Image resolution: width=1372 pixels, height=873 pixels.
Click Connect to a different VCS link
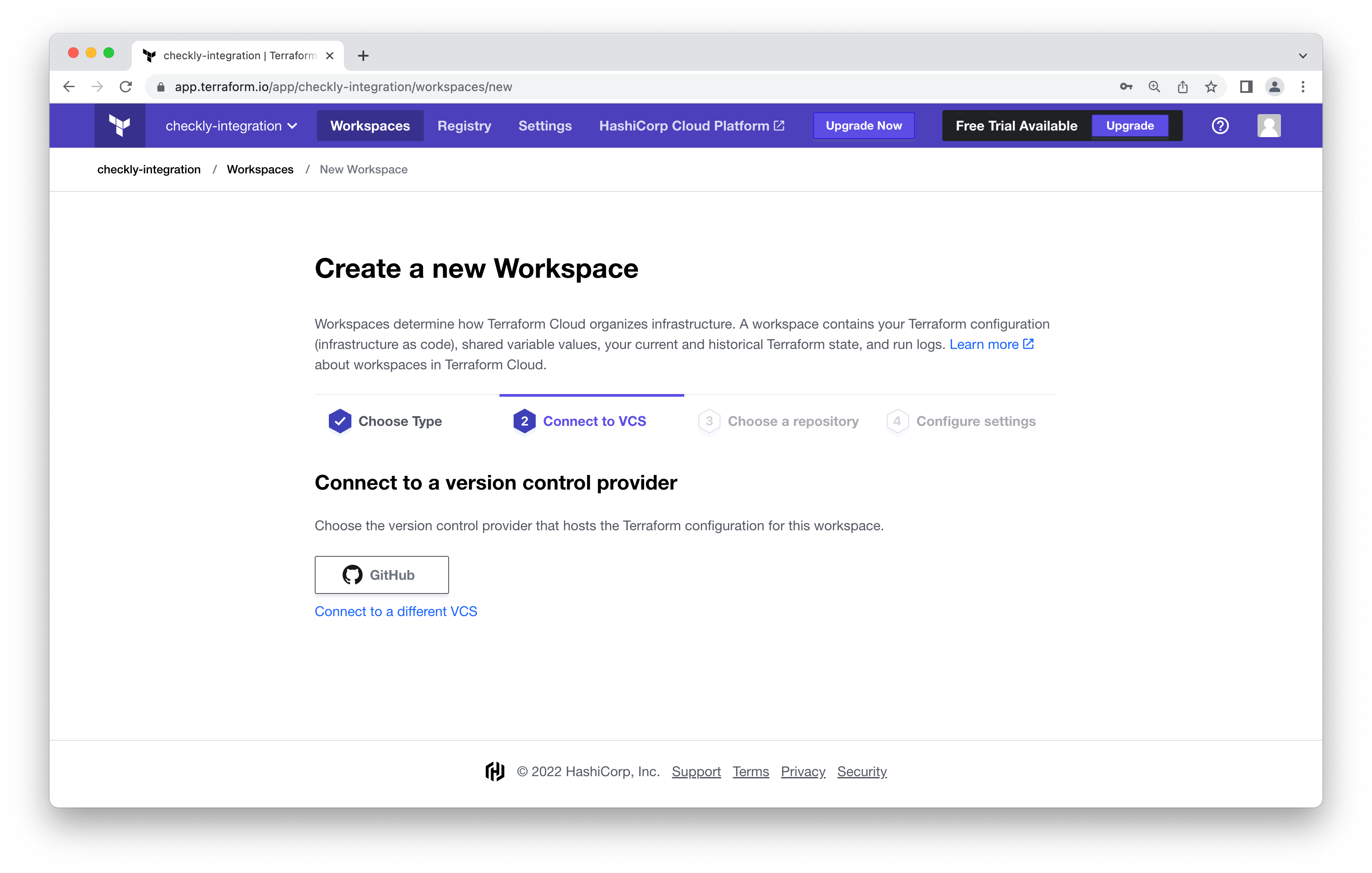tap(395, 611)
